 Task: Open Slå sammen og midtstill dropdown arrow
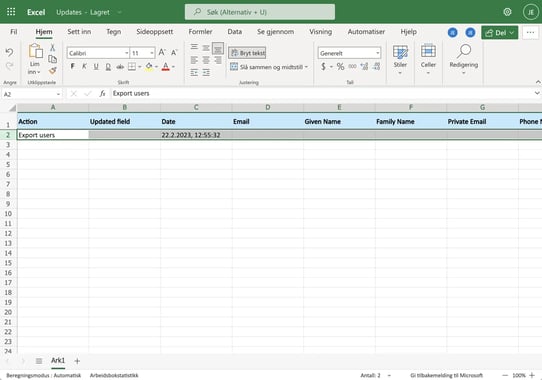pyautogui.click(x=306, y=67)
